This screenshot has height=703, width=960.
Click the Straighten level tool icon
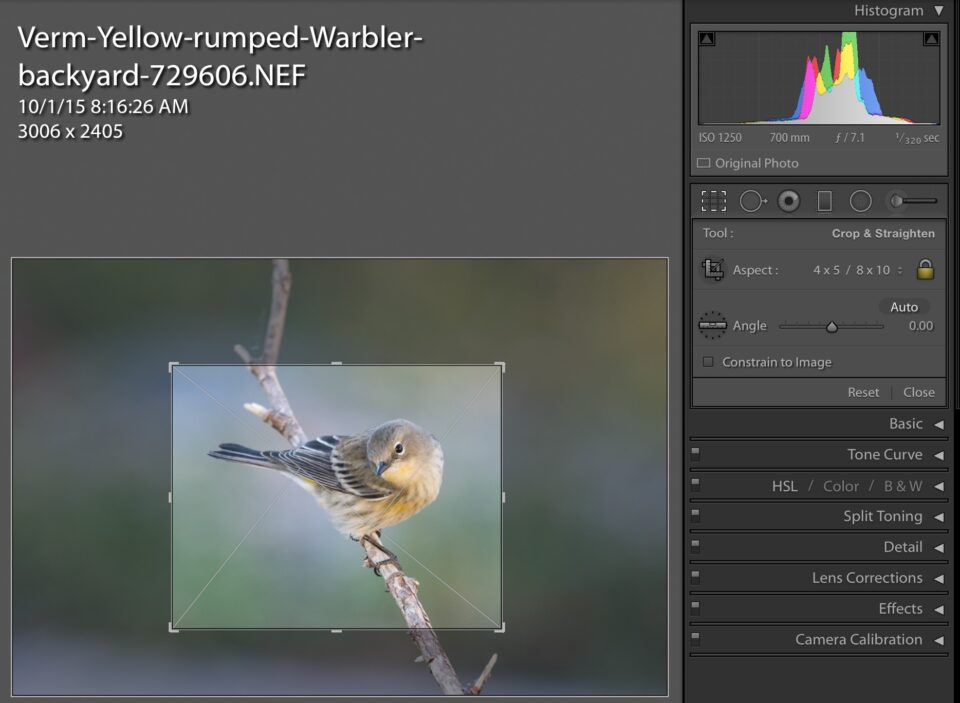pos(713,325)
